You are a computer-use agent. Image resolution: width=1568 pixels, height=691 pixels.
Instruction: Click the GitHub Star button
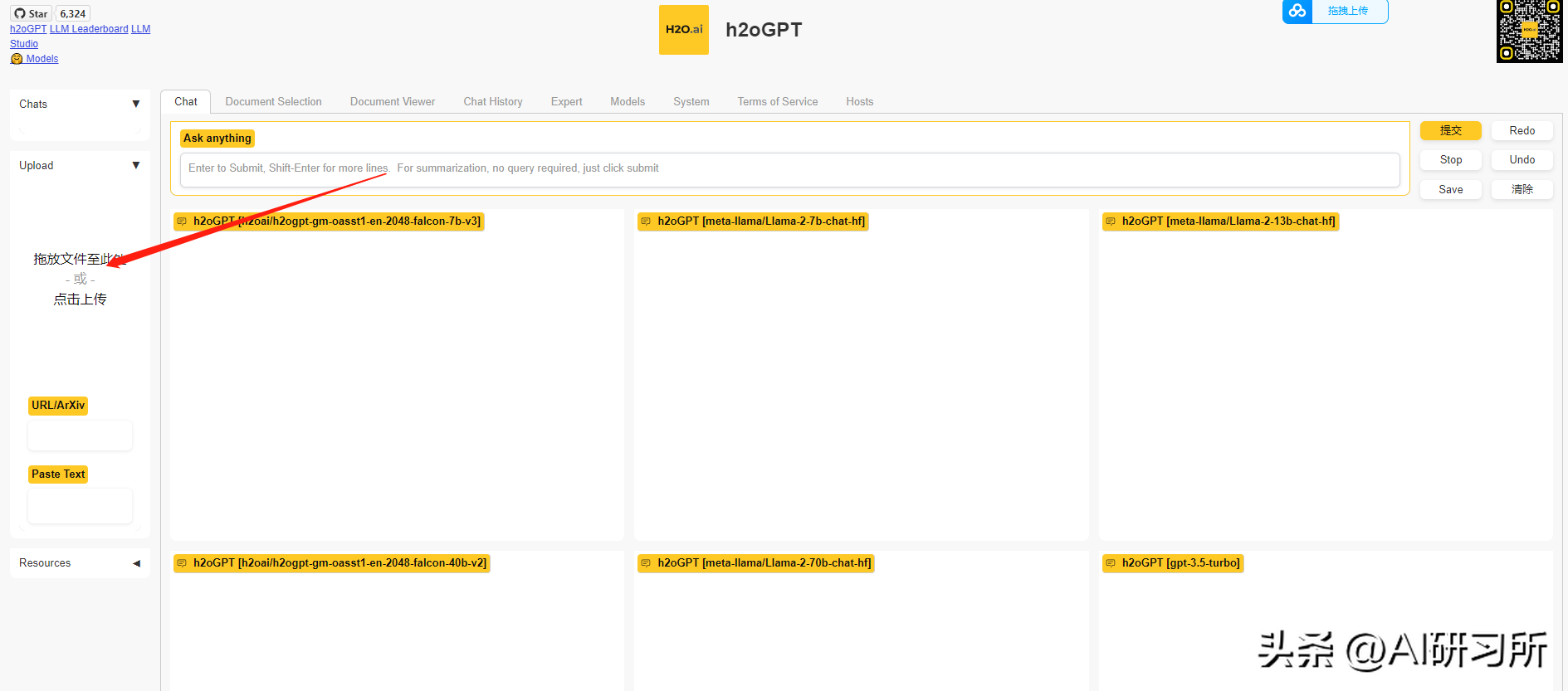pyautogui.click(x=31, y=13)
